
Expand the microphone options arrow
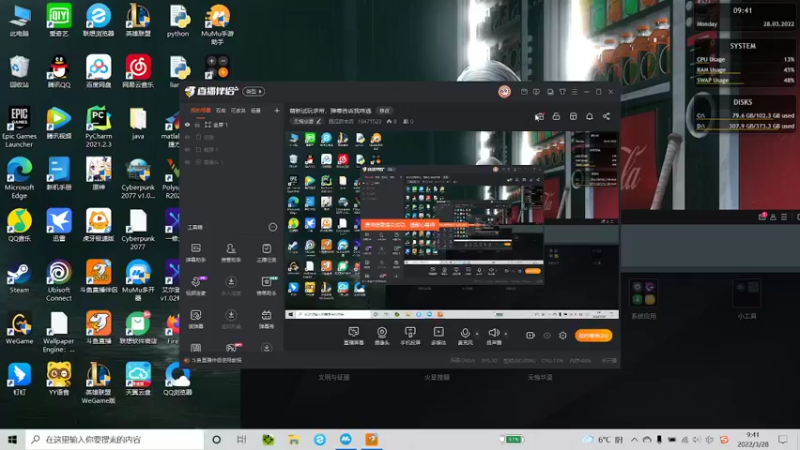pyautogui.click(x=477, y=334)
